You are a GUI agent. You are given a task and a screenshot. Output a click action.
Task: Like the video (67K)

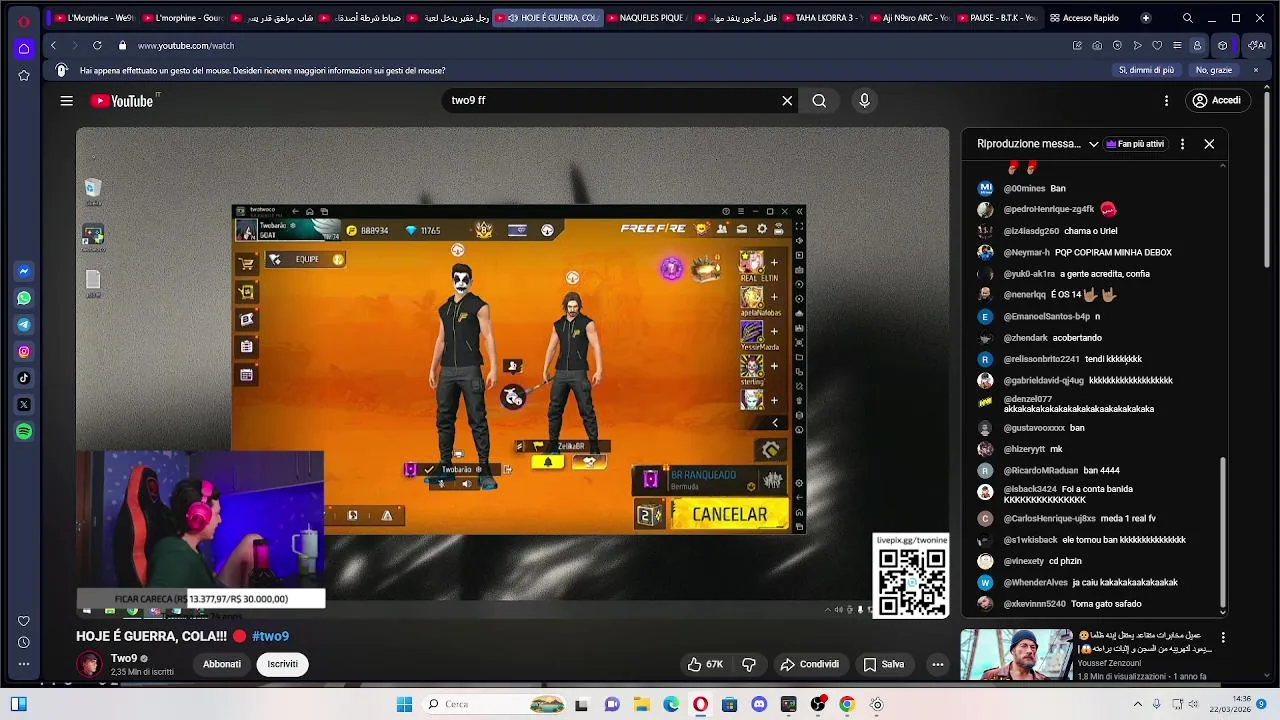(705, 664)
